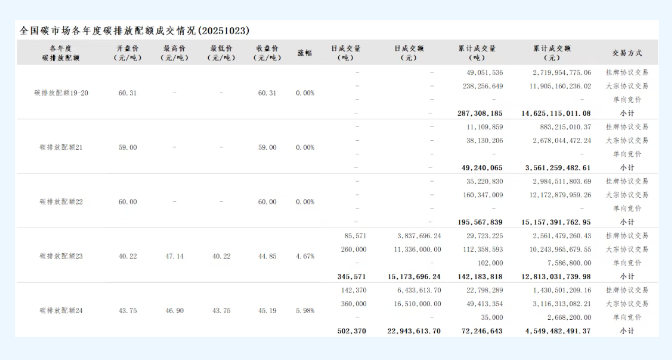Click daily amount 16,510,000.00

click(417, 304)
